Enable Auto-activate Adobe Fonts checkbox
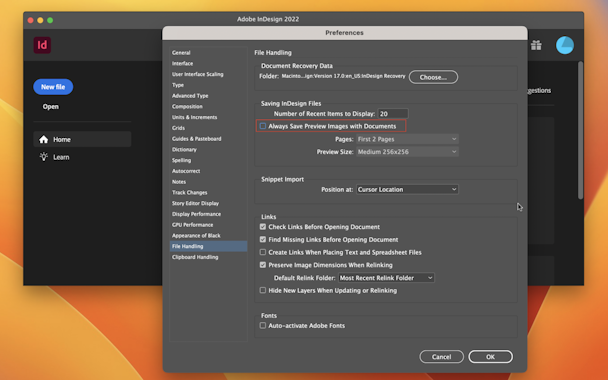Image resolution: width=608 pixels, height=380 pixels. (263, 325)
